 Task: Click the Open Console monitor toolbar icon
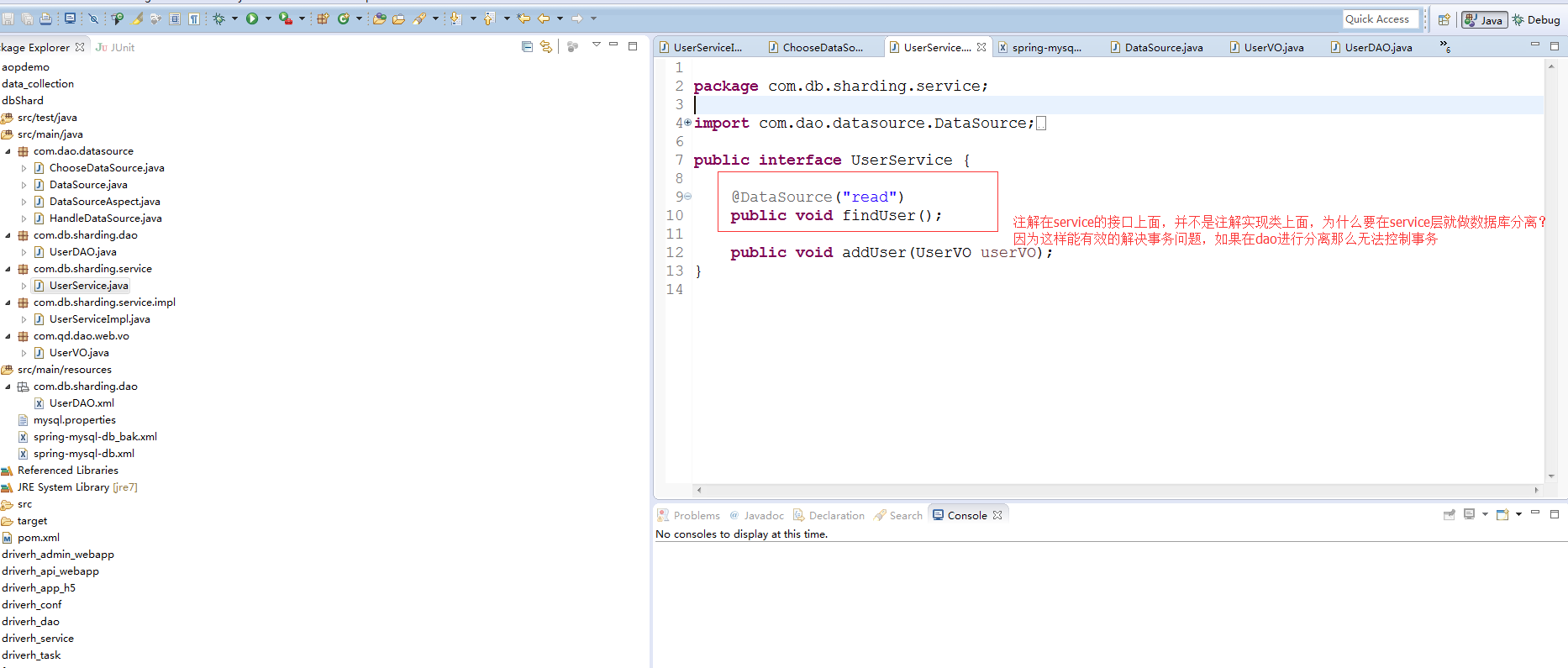point(70,18)
